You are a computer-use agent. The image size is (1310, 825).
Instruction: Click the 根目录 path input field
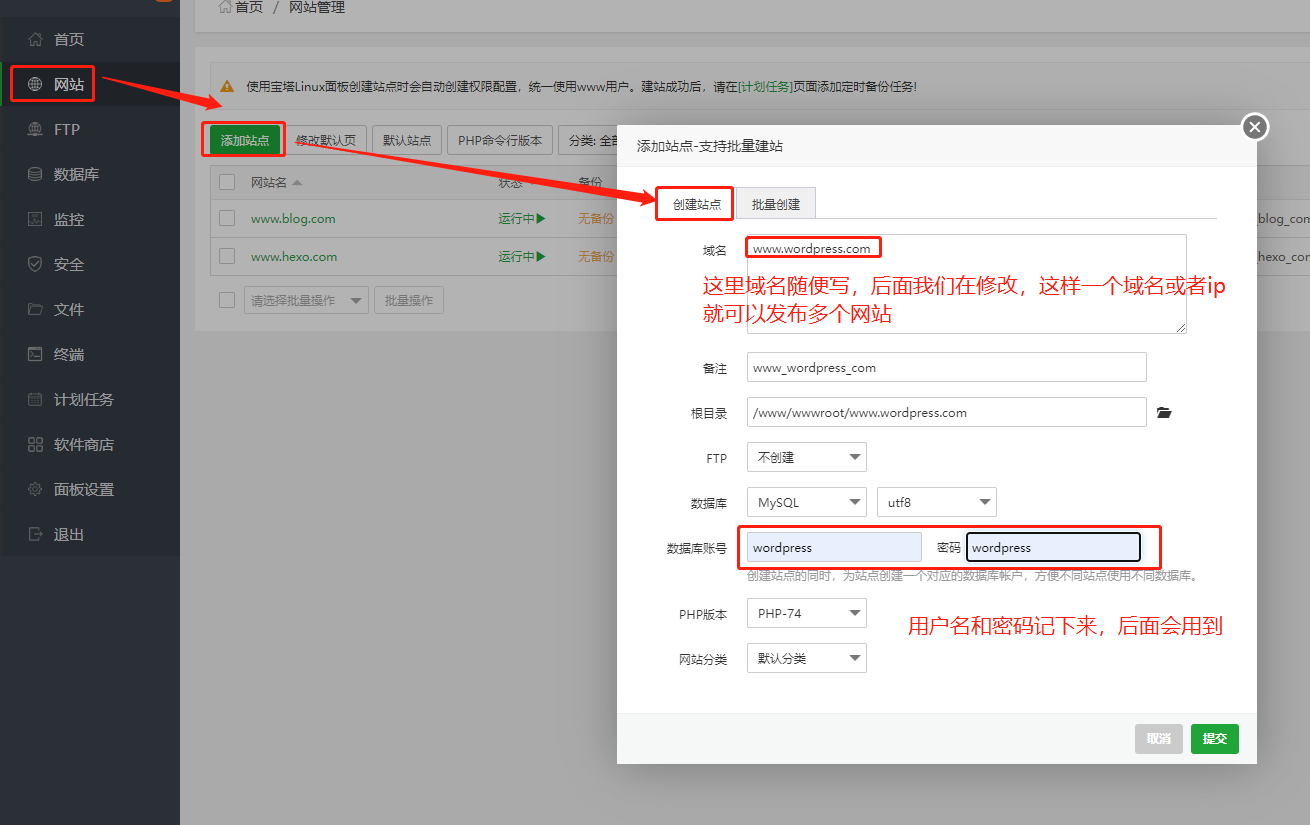(x=946, y=412)
